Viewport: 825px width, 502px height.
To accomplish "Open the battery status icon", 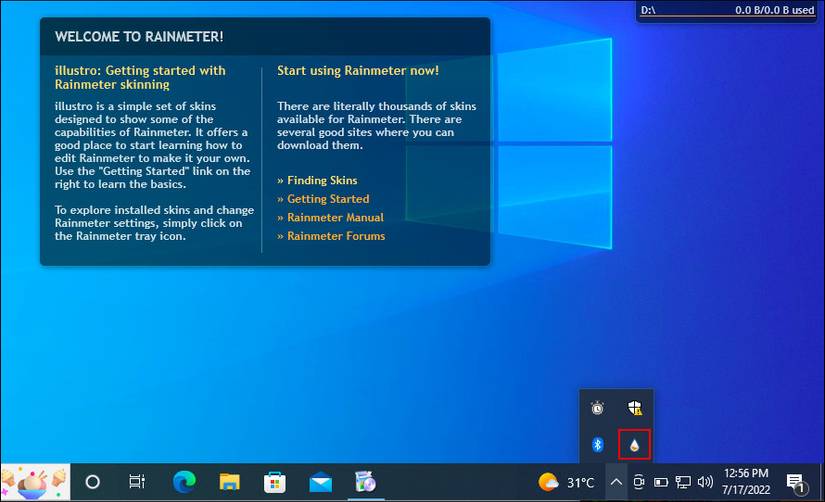I will [x=661, y=482].
